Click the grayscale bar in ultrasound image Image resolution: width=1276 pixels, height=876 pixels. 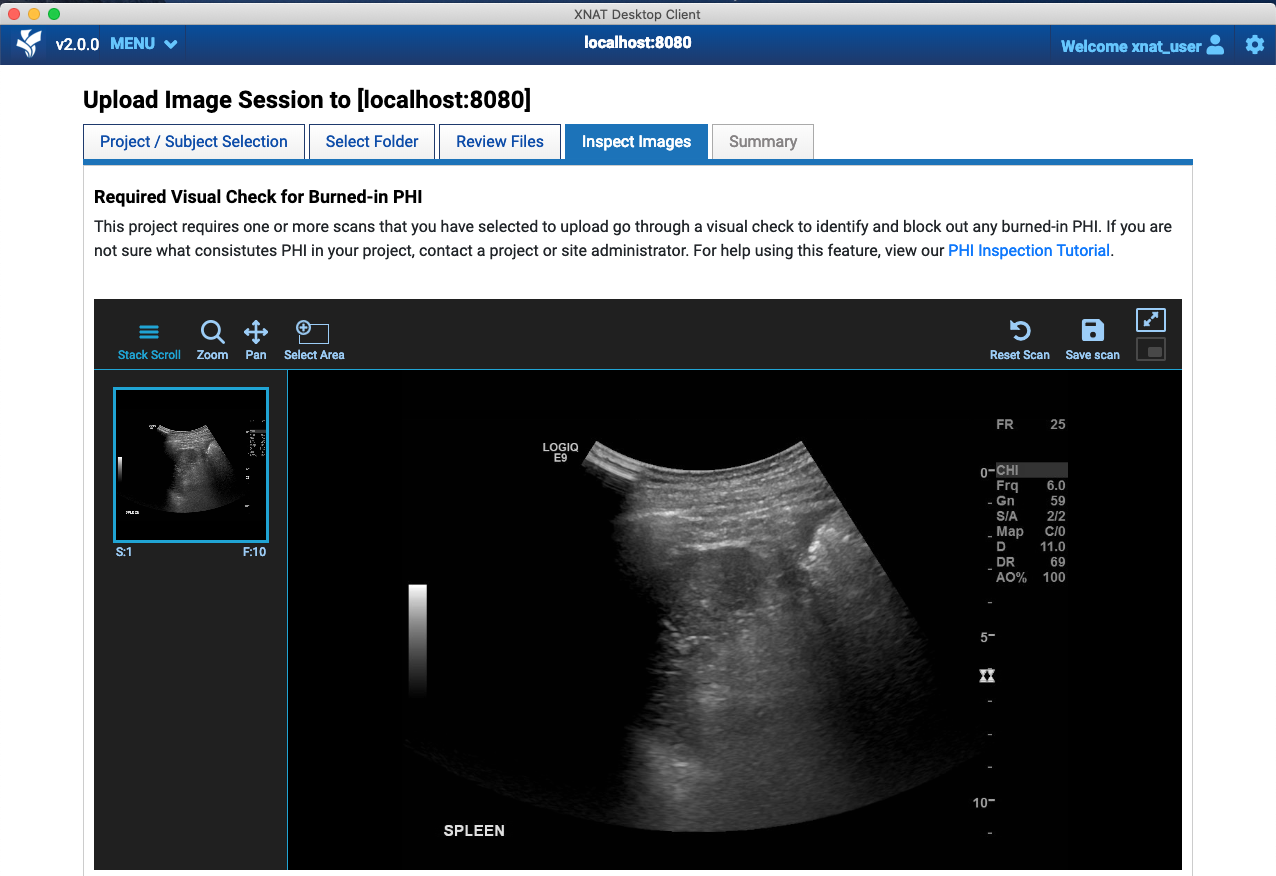pos(417,640)
